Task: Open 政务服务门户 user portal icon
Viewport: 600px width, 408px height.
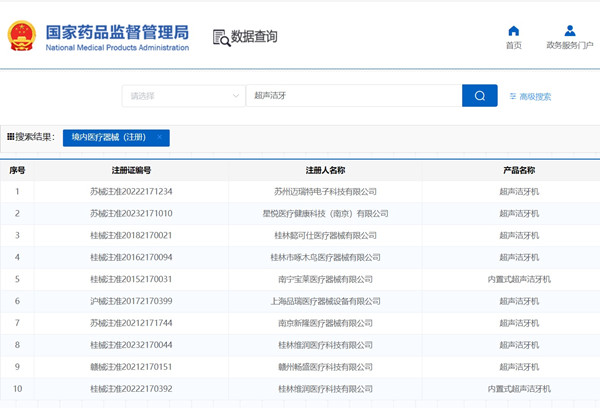Action: 570,31
